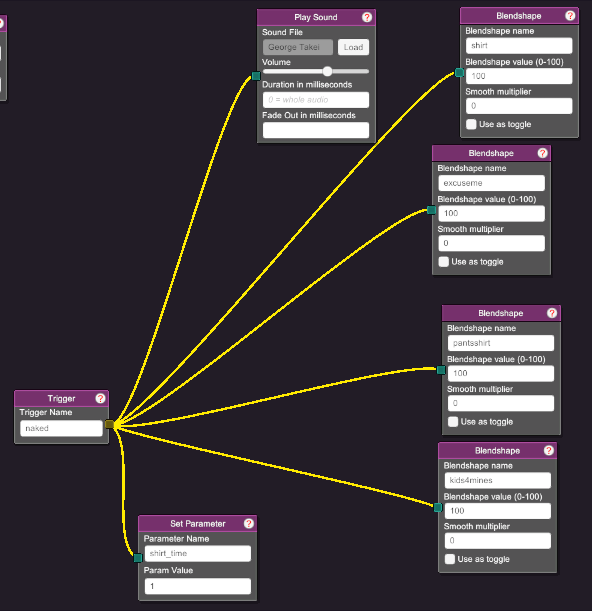592x611 pixels.
Task: Toggle Use as toggle on excuseme blendshape
Action: pyautogui.click(x=444, y=261)
